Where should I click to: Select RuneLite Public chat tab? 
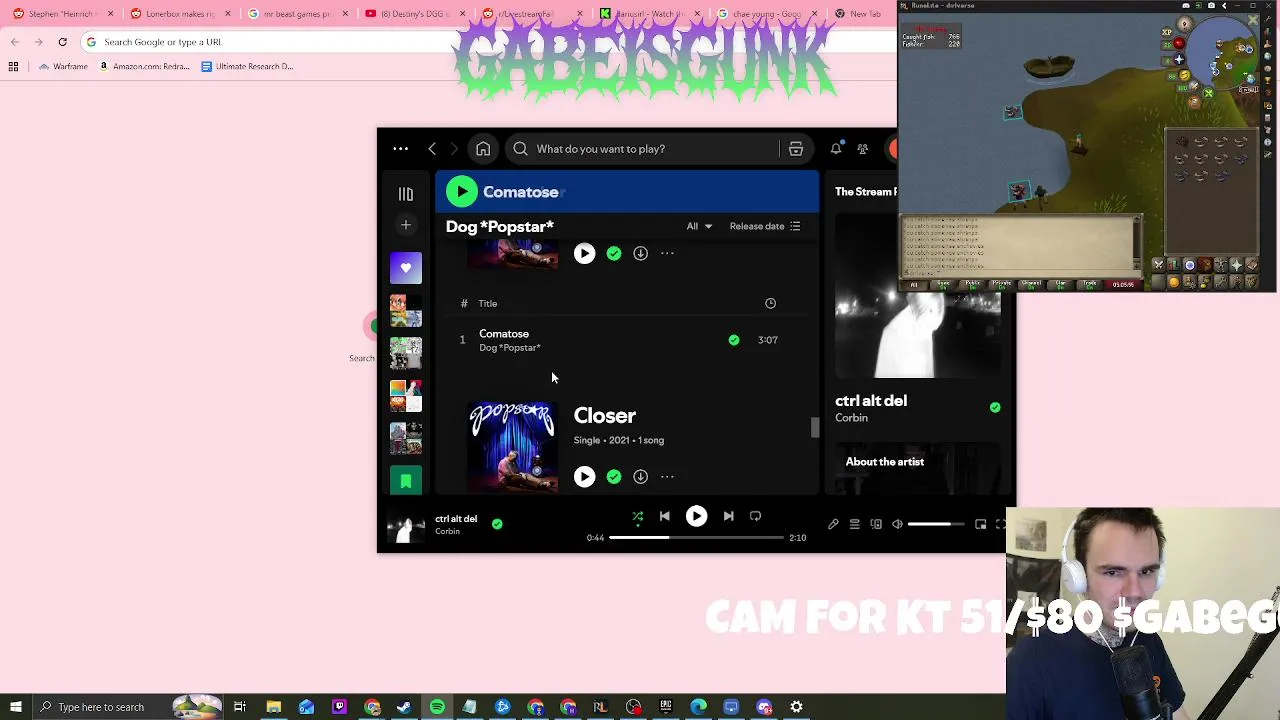click(972, 284)
